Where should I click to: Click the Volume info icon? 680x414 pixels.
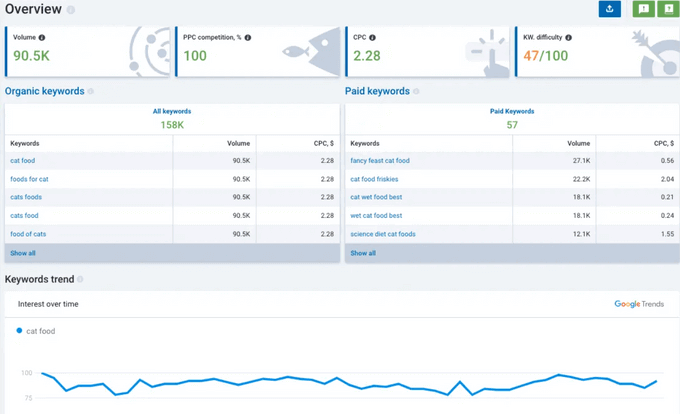[42, 38]
